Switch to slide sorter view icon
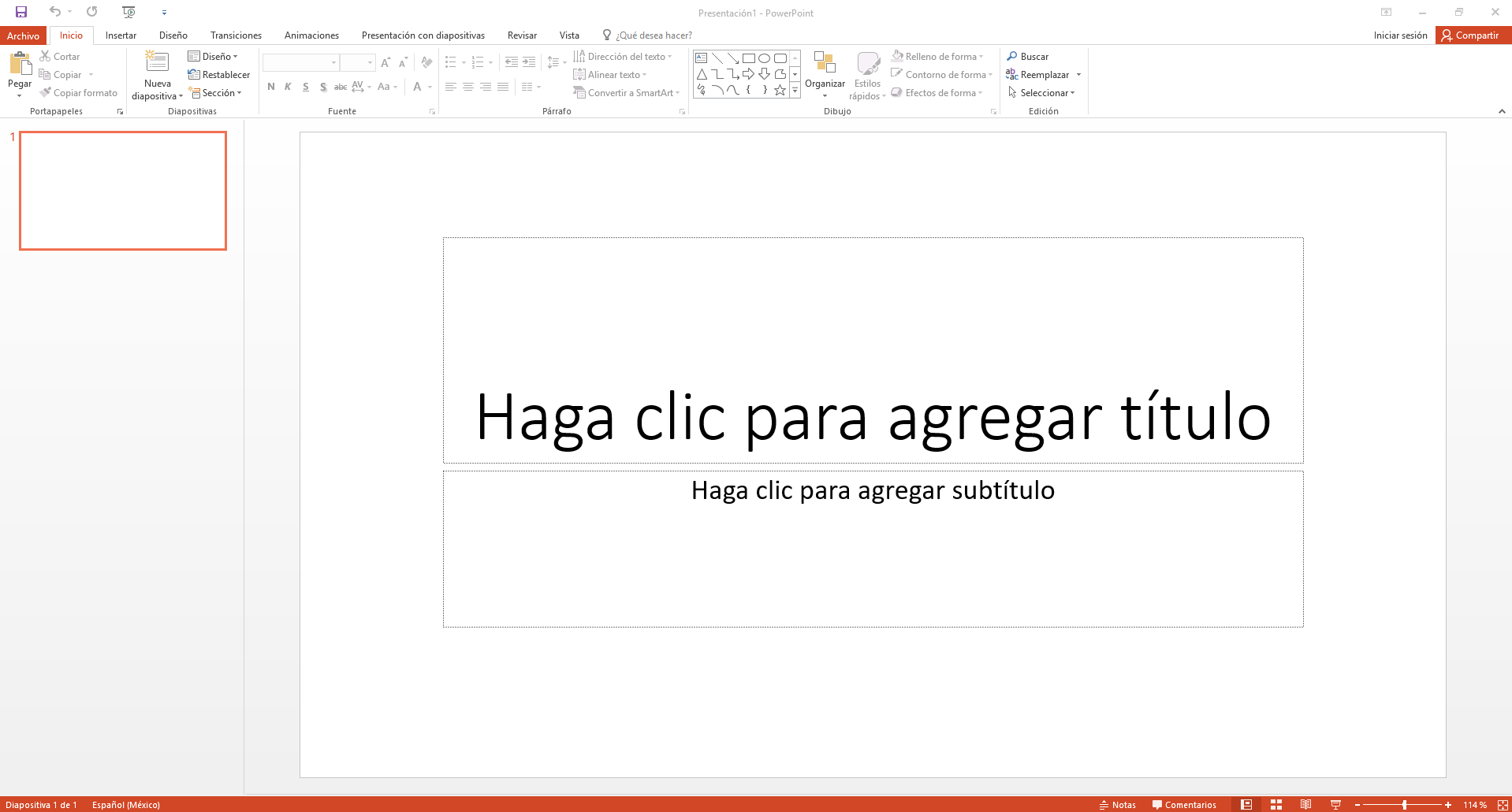This screenshot has height=812, width=1512. tap(1276, 805)
